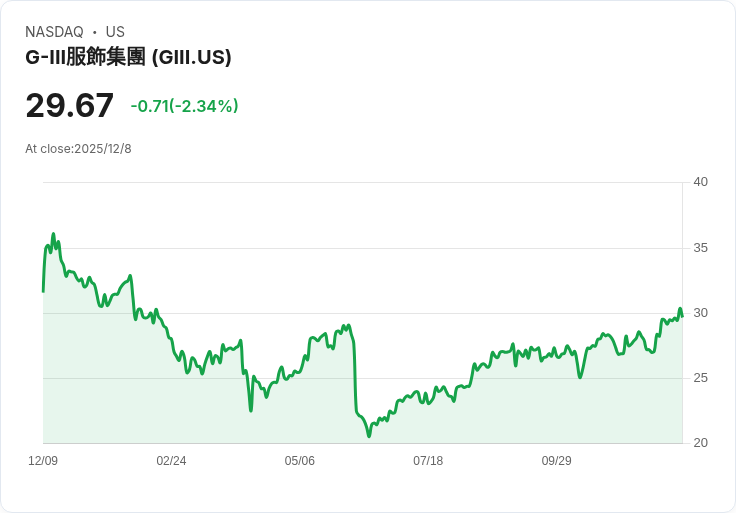Click the line's lowest dip between 02/24 and 05/06
Image resolution: width=736 pixels, height=513 pixels.
[251, 410]
